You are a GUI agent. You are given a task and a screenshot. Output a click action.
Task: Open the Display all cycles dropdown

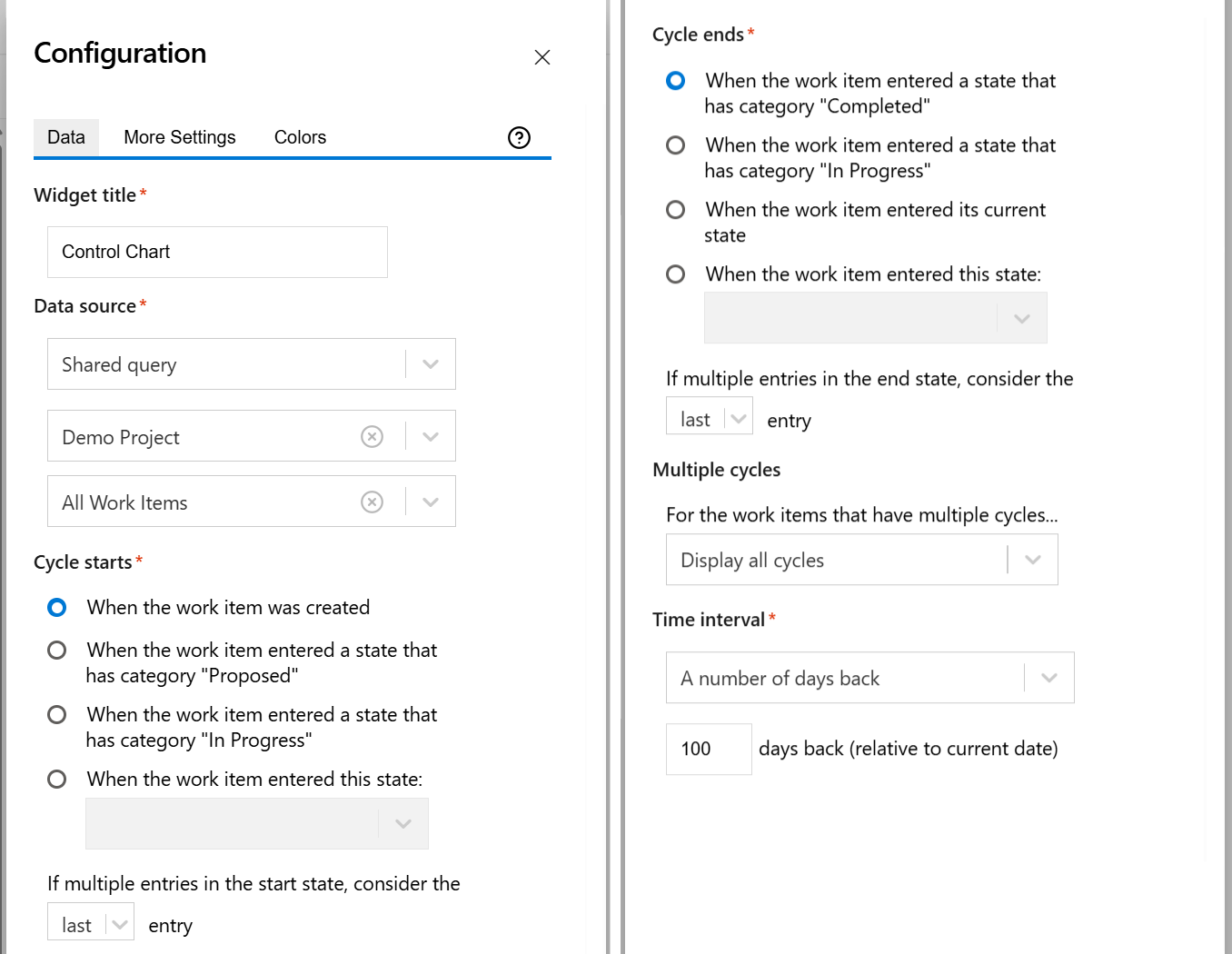point(1032,560)
